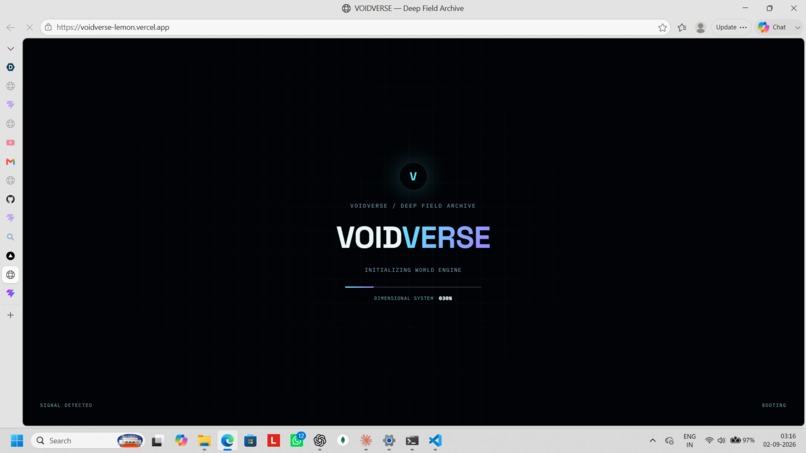The width and height of the screenshot is (806, 453).
Task: Click the circular V logo on the page
Action: 413,176
